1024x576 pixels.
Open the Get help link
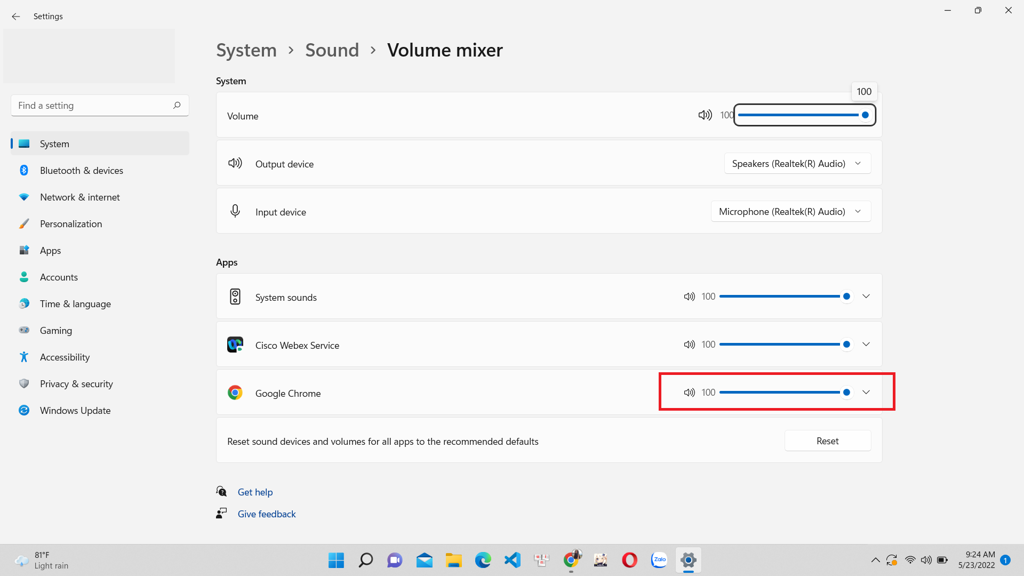255,492
